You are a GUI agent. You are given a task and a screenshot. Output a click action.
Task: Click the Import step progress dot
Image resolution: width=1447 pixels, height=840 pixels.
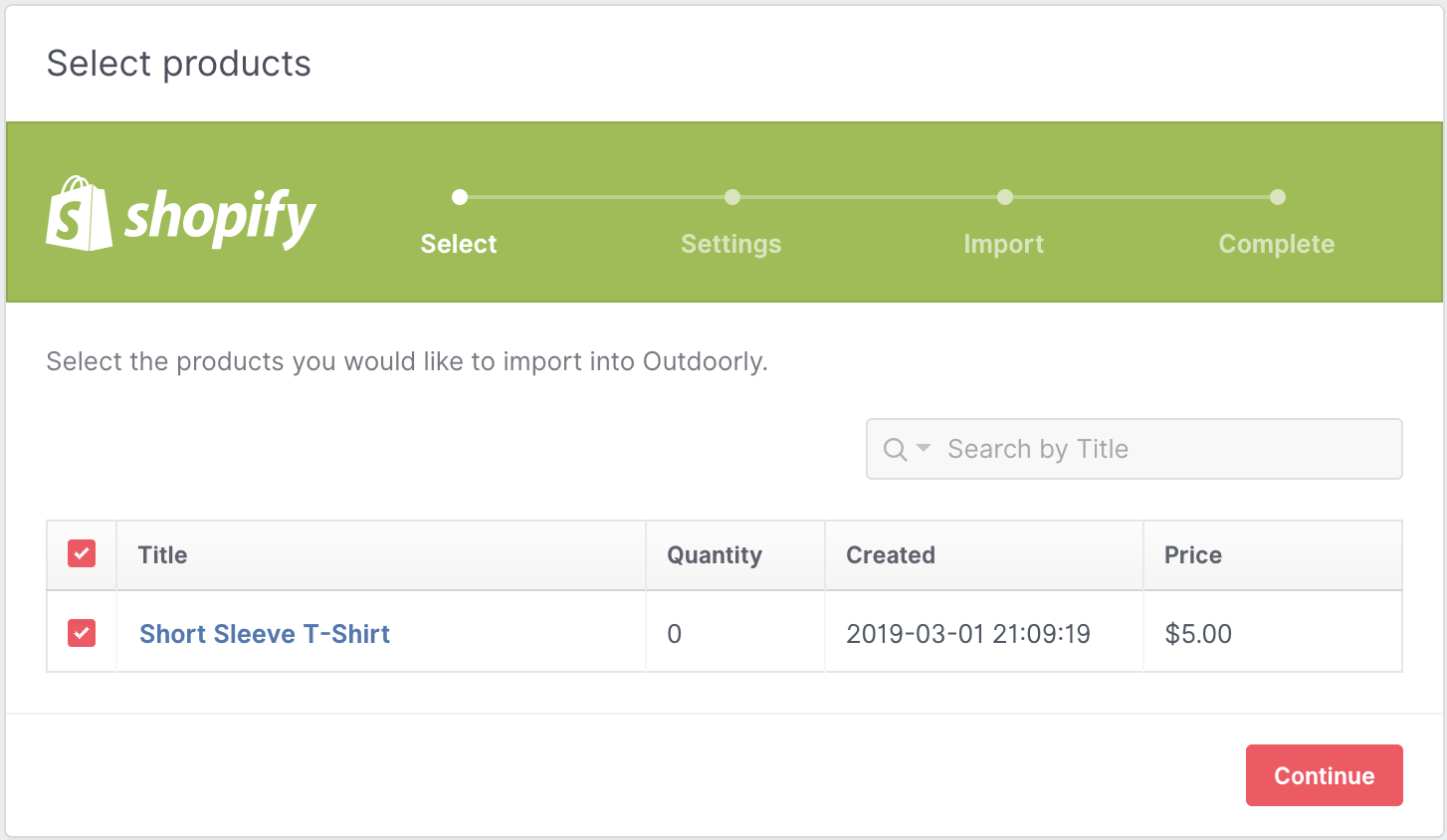pos(1005,197)
